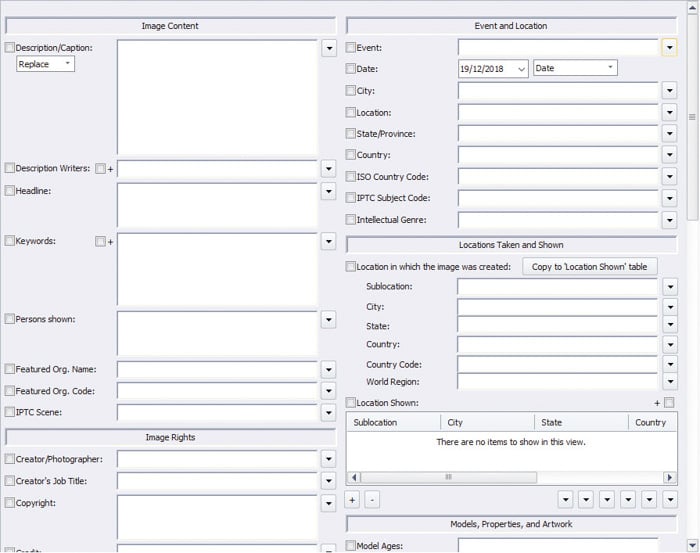Click in the Headline text area
This screenshot has height=553, width=700.
[x=217, y=206]
